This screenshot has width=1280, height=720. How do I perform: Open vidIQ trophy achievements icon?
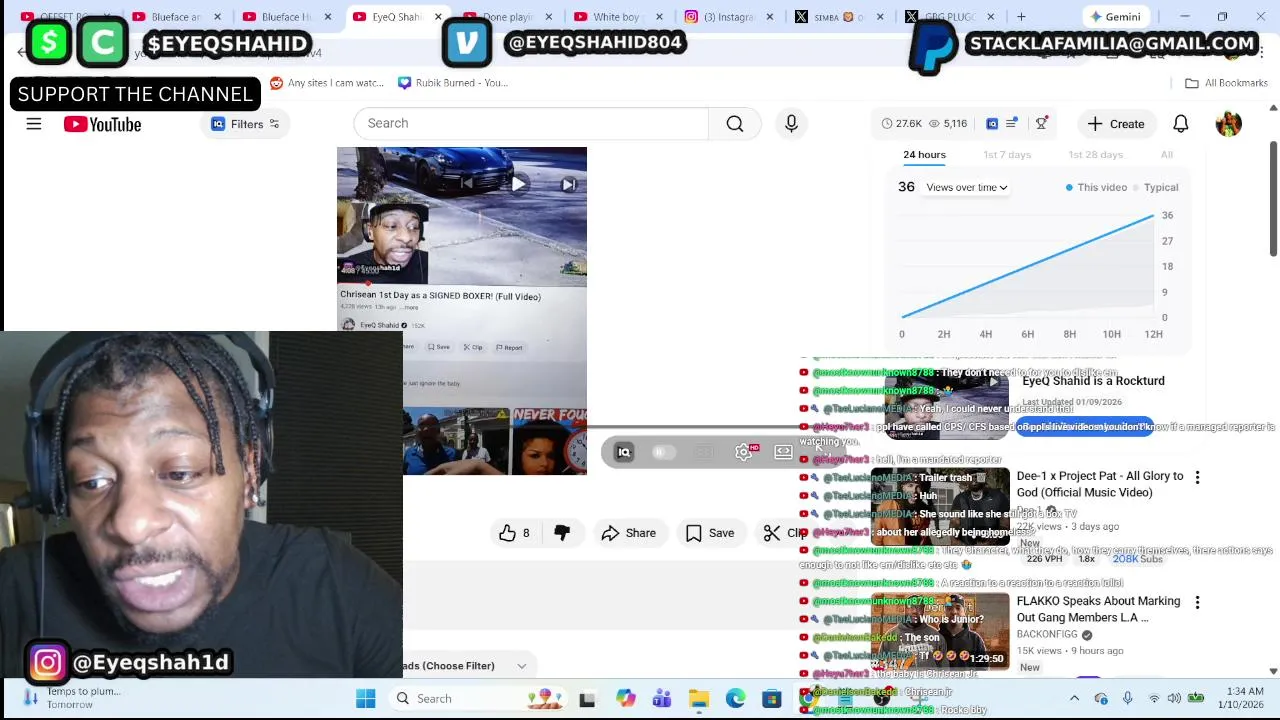1041,123
